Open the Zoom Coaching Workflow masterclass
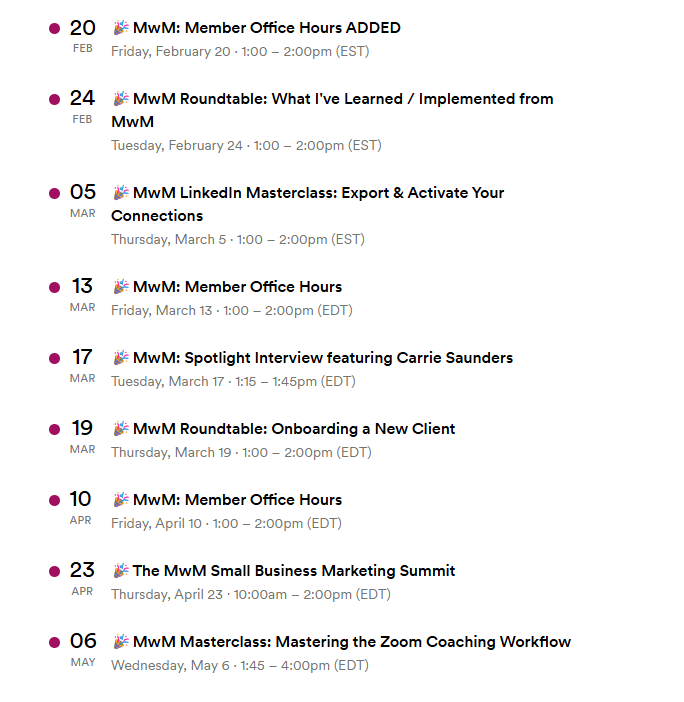Screen dimensions: 684x702 tap(352, 642)
